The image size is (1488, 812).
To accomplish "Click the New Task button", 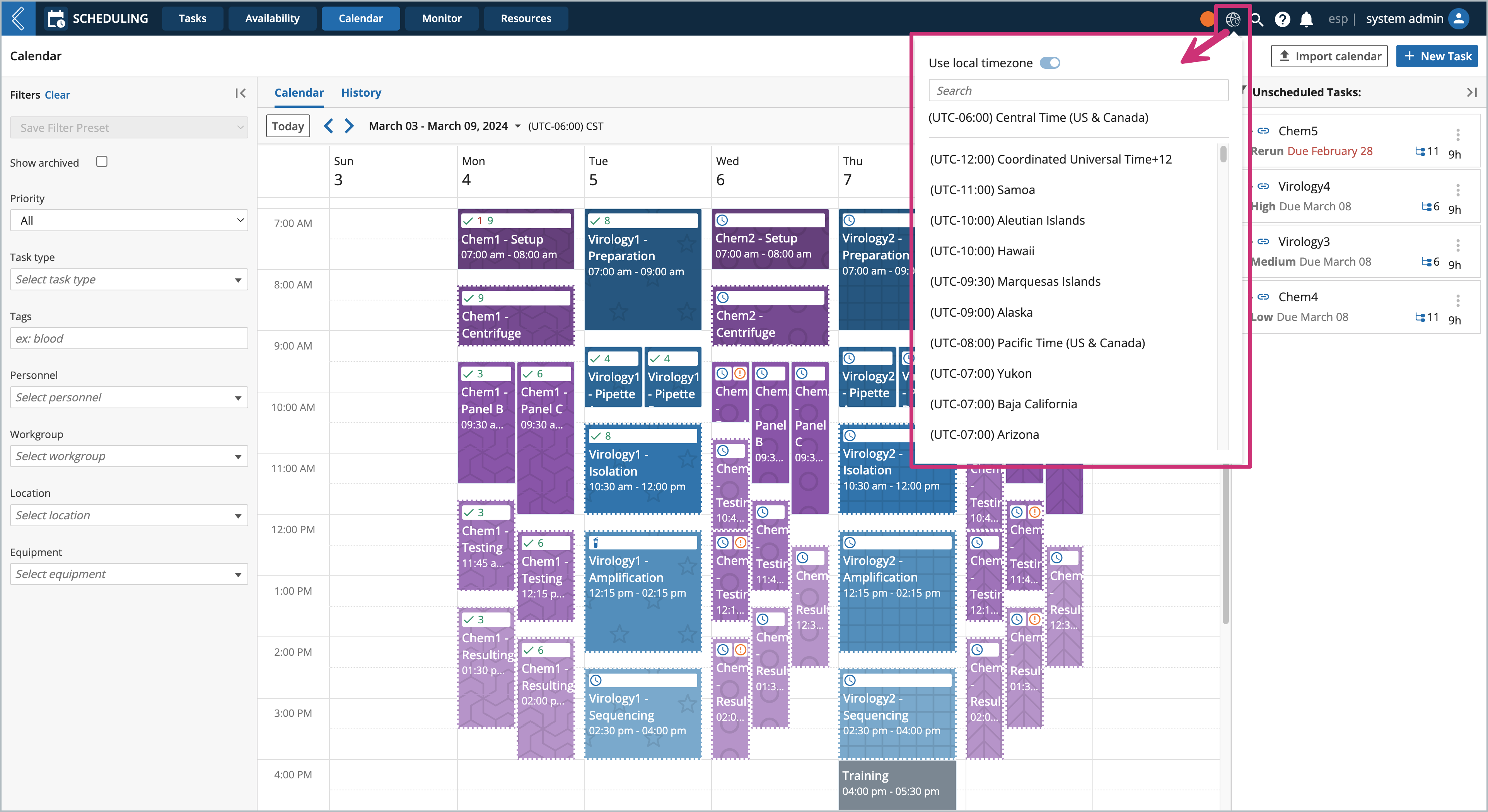I will (1437, 56).
